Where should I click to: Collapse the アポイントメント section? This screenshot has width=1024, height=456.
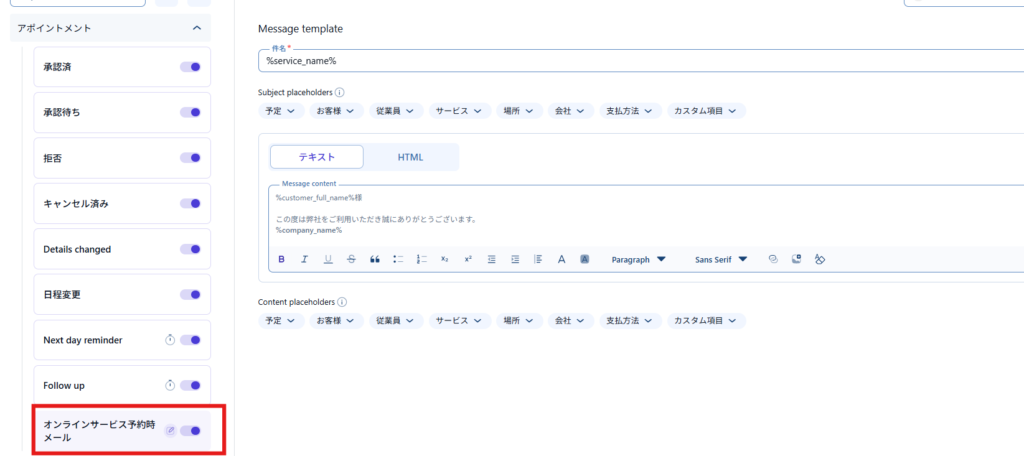(x=196, y=28)
